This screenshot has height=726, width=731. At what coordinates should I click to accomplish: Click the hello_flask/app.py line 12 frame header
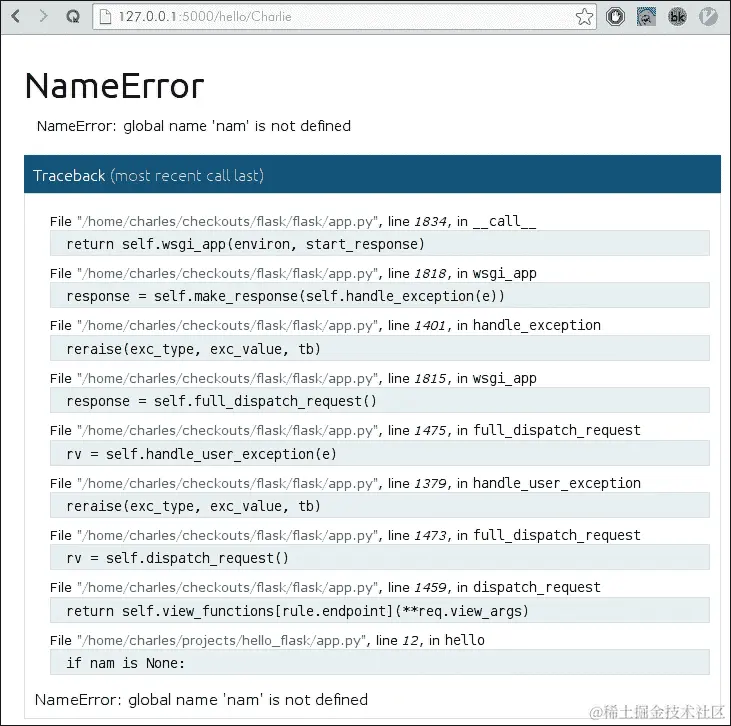click(267, 640)
